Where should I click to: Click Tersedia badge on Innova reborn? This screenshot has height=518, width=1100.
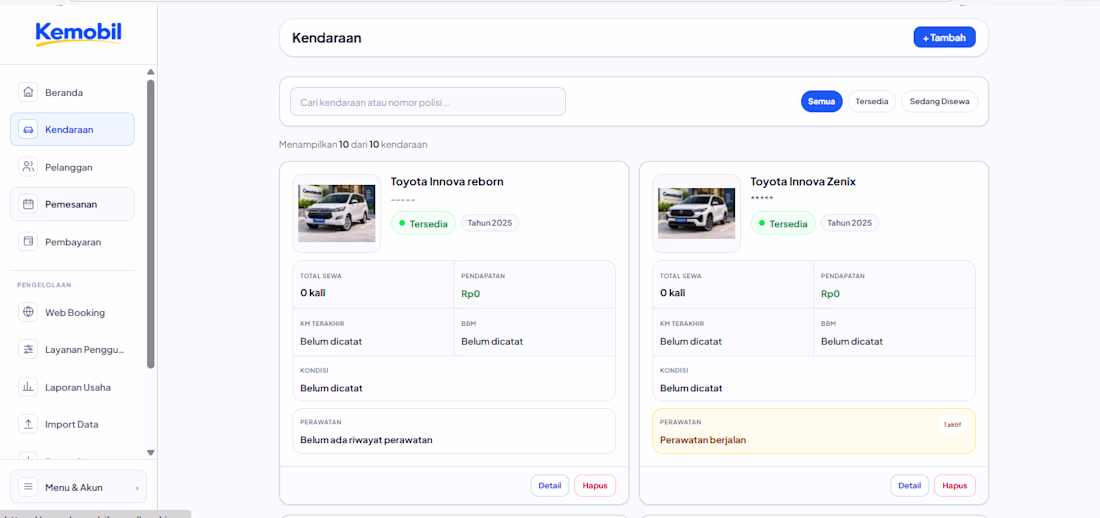(x=423, y=223)
